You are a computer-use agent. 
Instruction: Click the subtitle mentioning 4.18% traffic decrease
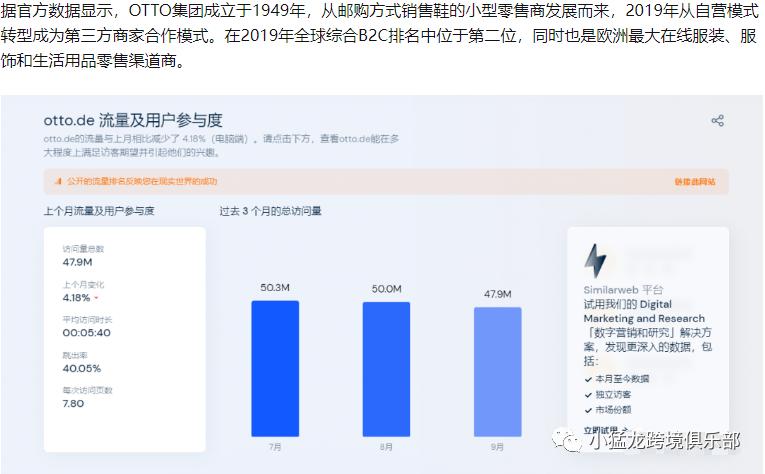(221, 145)
